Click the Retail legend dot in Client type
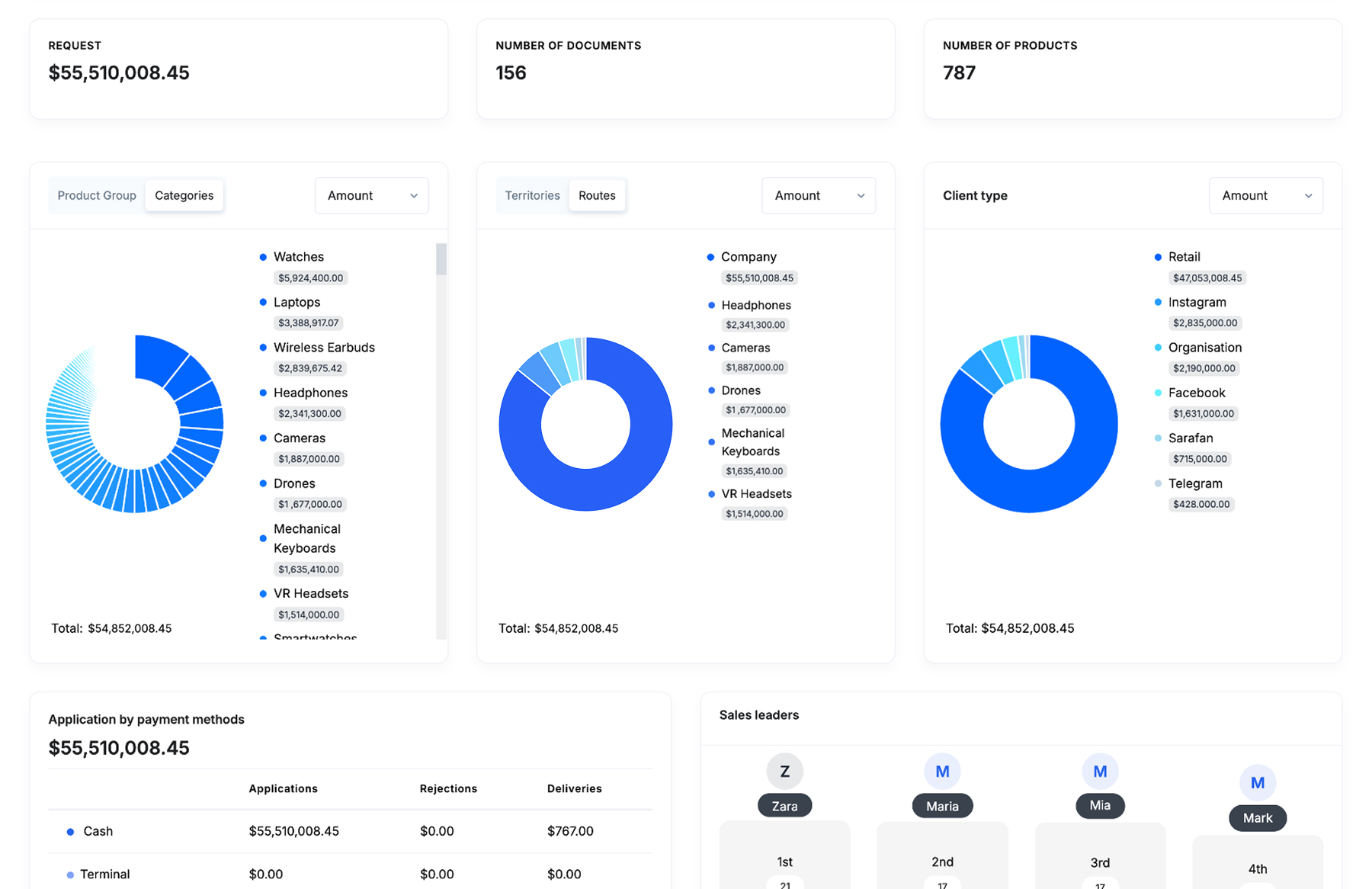The image size is (1372, 889). pyautogui.click(x=1158, y=258)
